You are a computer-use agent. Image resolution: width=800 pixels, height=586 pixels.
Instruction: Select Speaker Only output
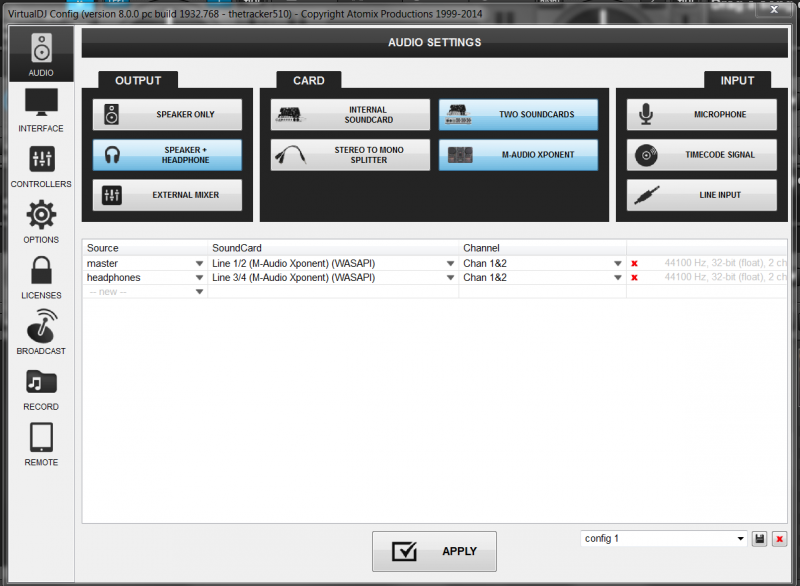[167, 114]
